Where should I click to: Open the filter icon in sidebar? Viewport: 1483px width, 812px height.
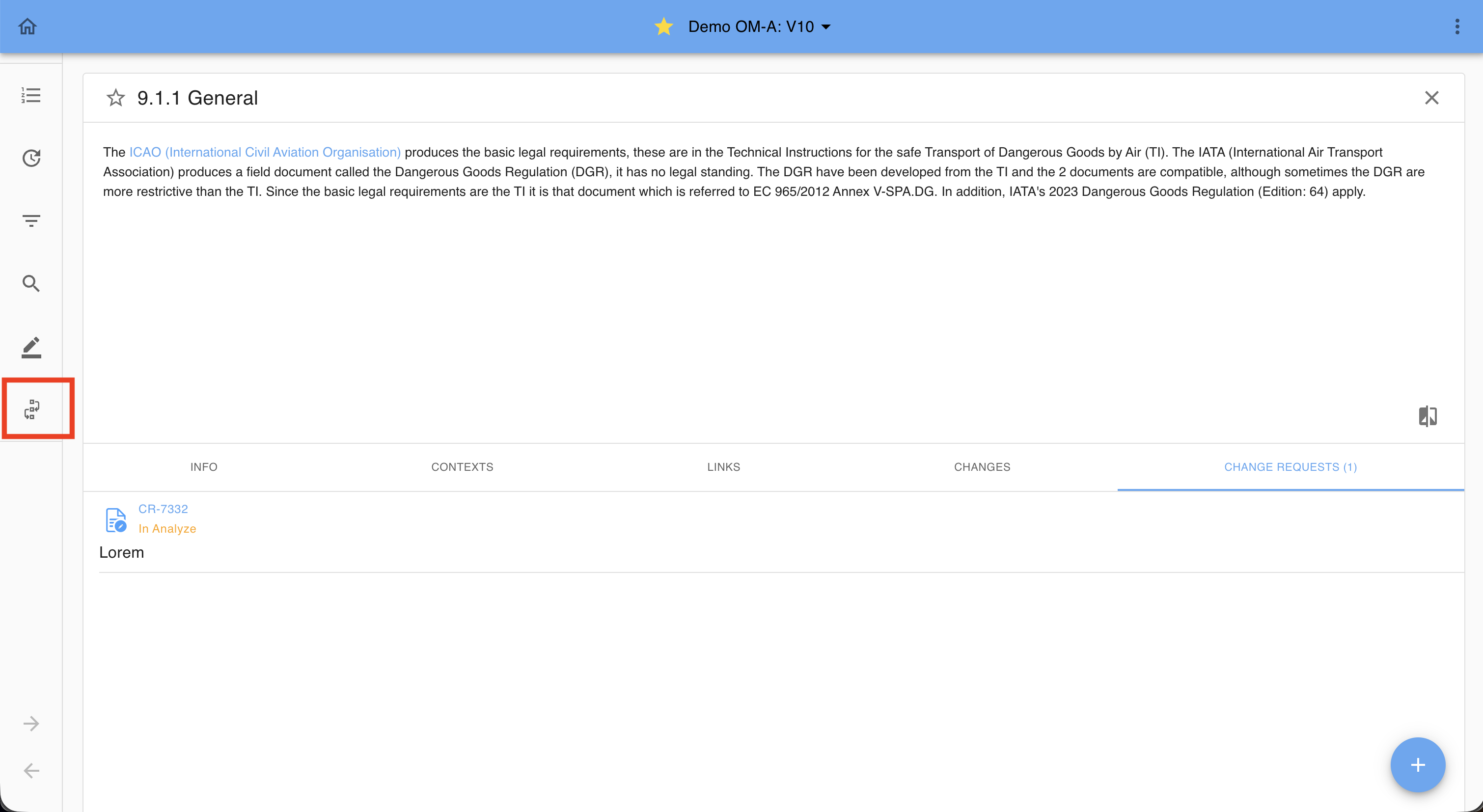(x=31, y=220)
